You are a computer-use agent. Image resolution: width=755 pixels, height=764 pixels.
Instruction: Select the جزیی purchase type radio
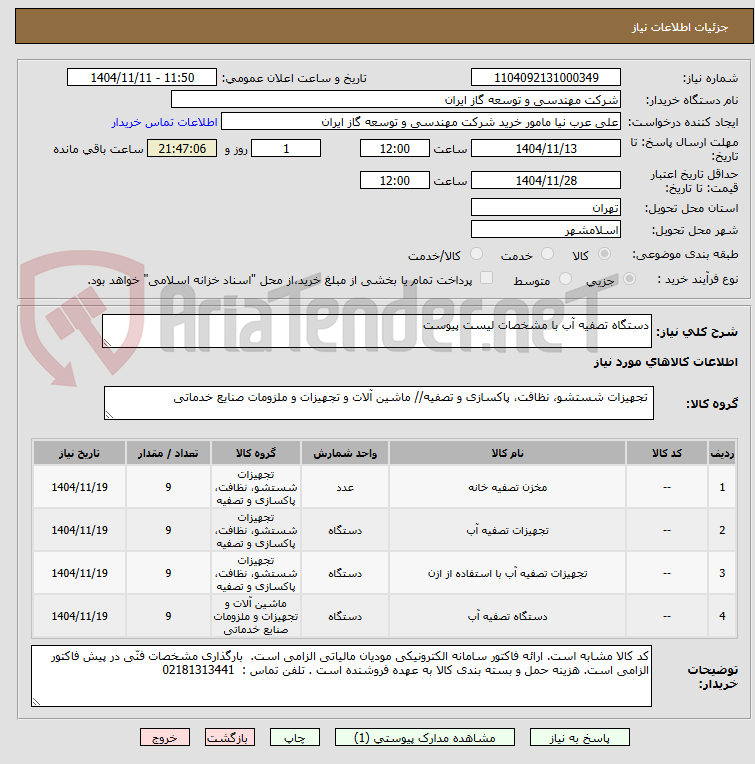pos(629,279)
